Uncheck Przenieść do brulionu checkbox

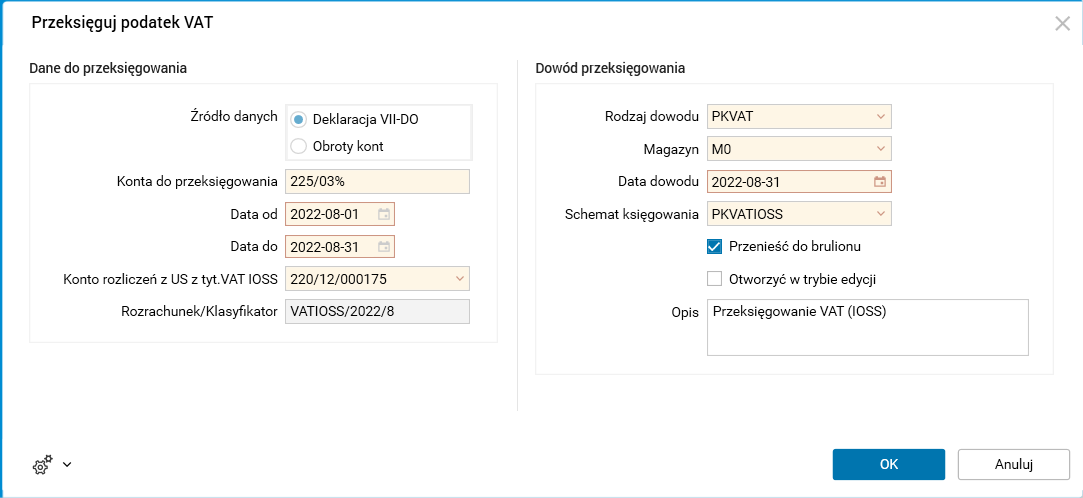715,246
